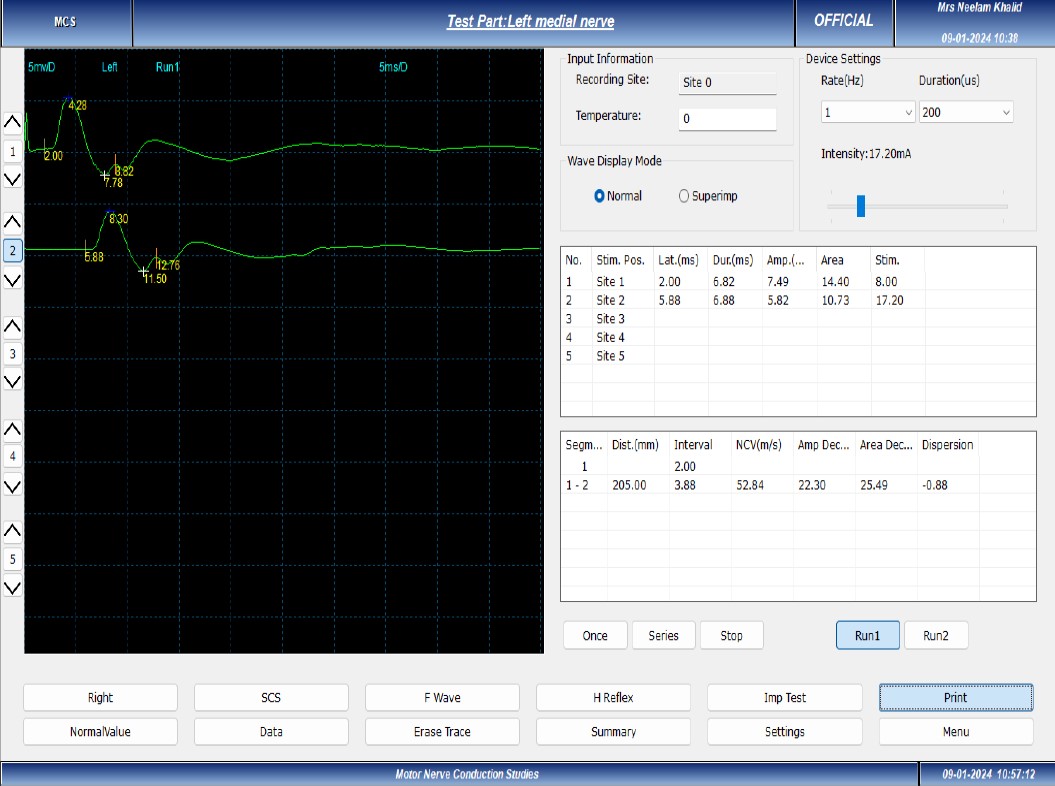Select trace channel 3 button
This screenshot has width=1055, height=786.
12,354
